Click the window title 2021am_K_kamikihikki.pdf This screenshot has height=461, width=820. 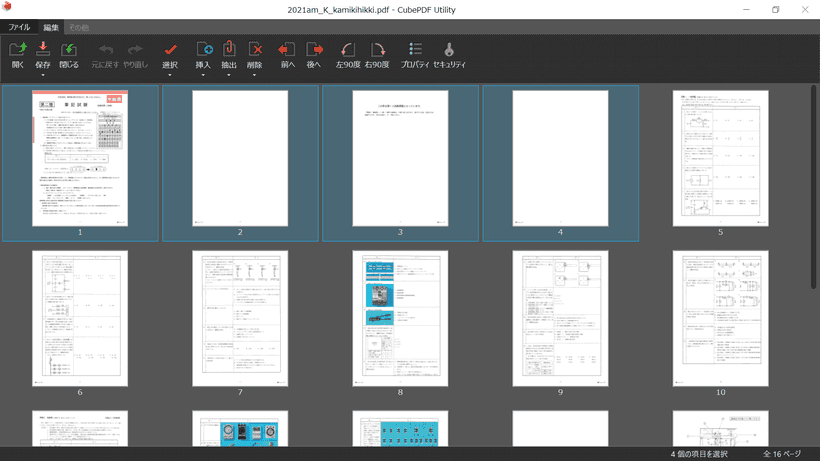(338, 9)
